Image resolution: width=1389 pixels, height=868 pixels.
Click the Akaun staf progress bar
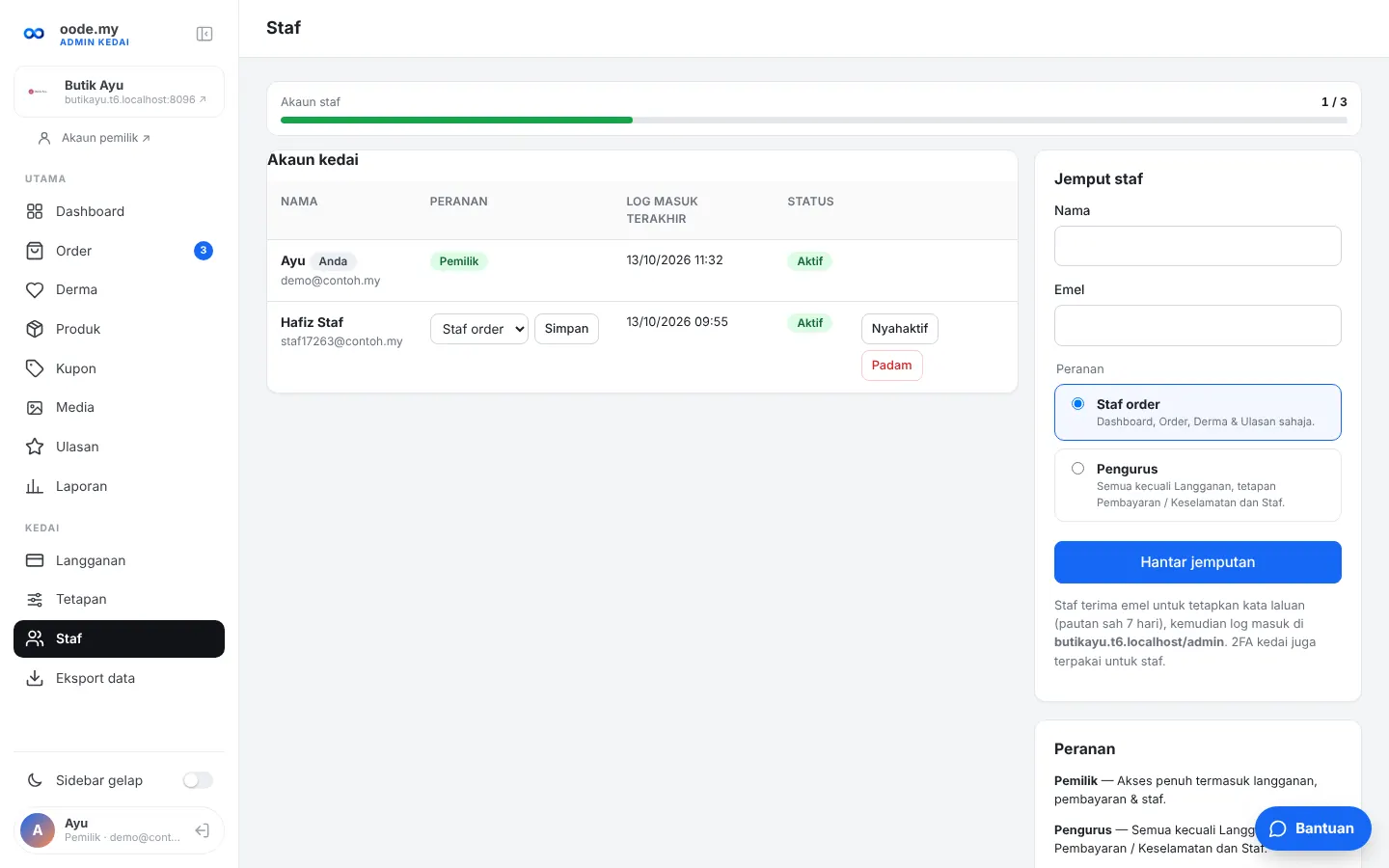(x=814, y=121)
